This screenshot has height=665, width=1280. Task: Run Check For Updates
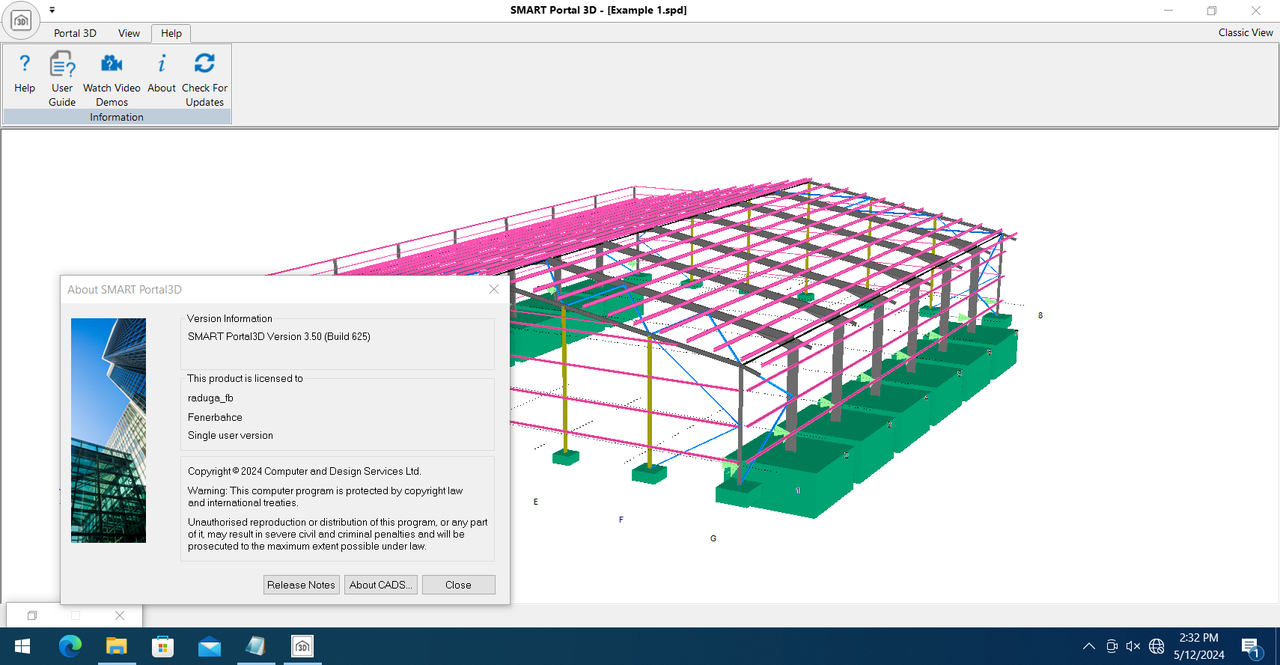point(204,80)
